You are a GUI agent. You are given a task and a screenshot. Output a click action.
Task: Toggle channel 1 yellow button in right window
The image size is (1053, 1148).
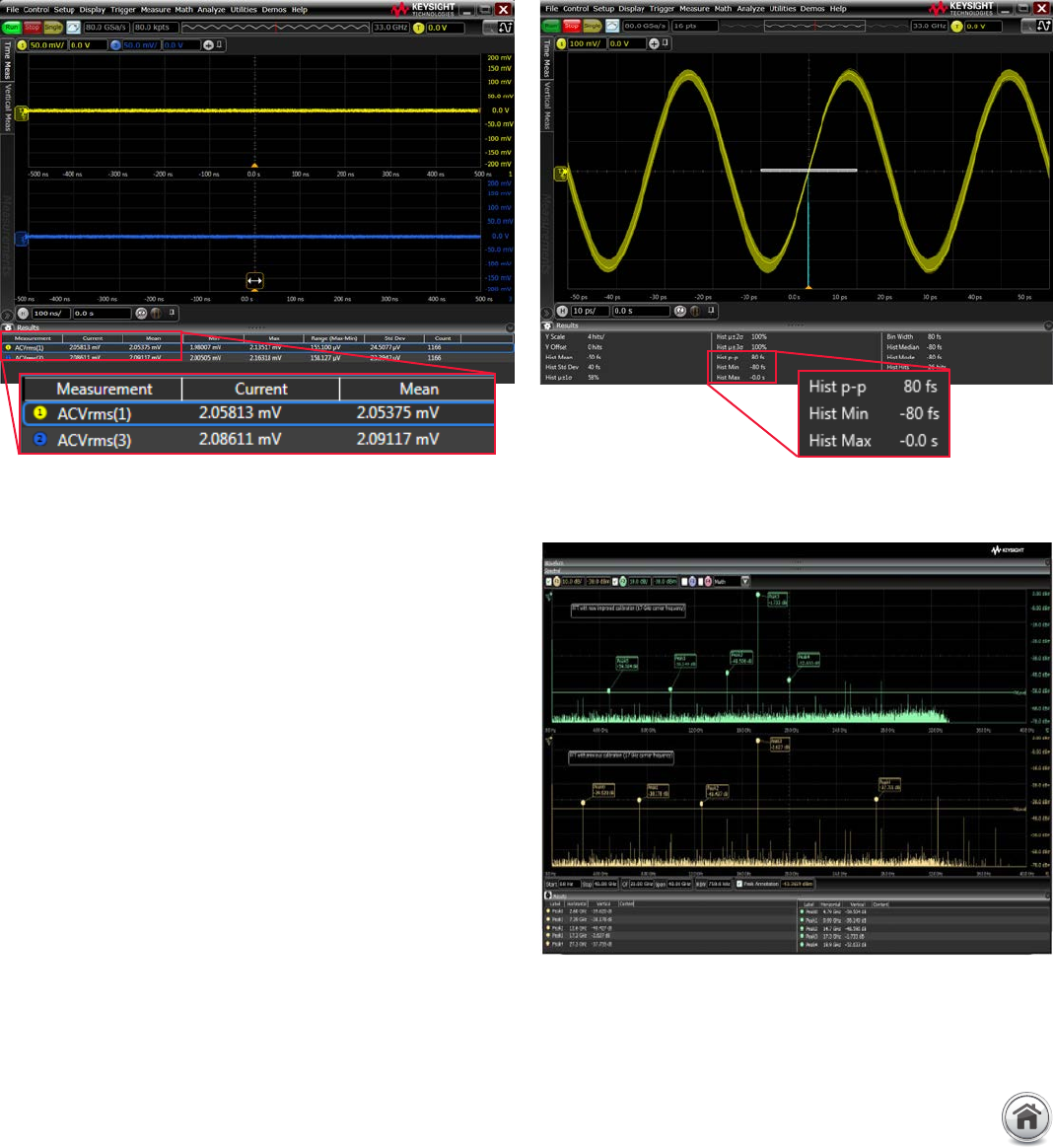coord(561,44)
